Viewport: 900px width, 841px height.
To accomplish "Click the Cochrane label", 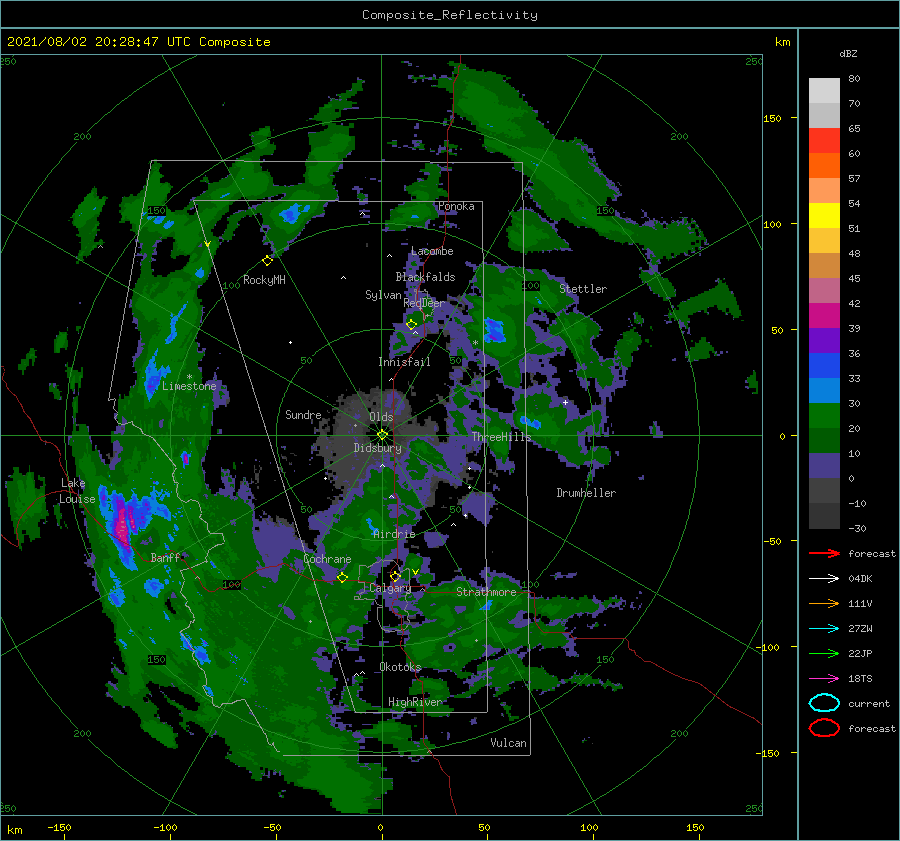I will pos(327,559).
